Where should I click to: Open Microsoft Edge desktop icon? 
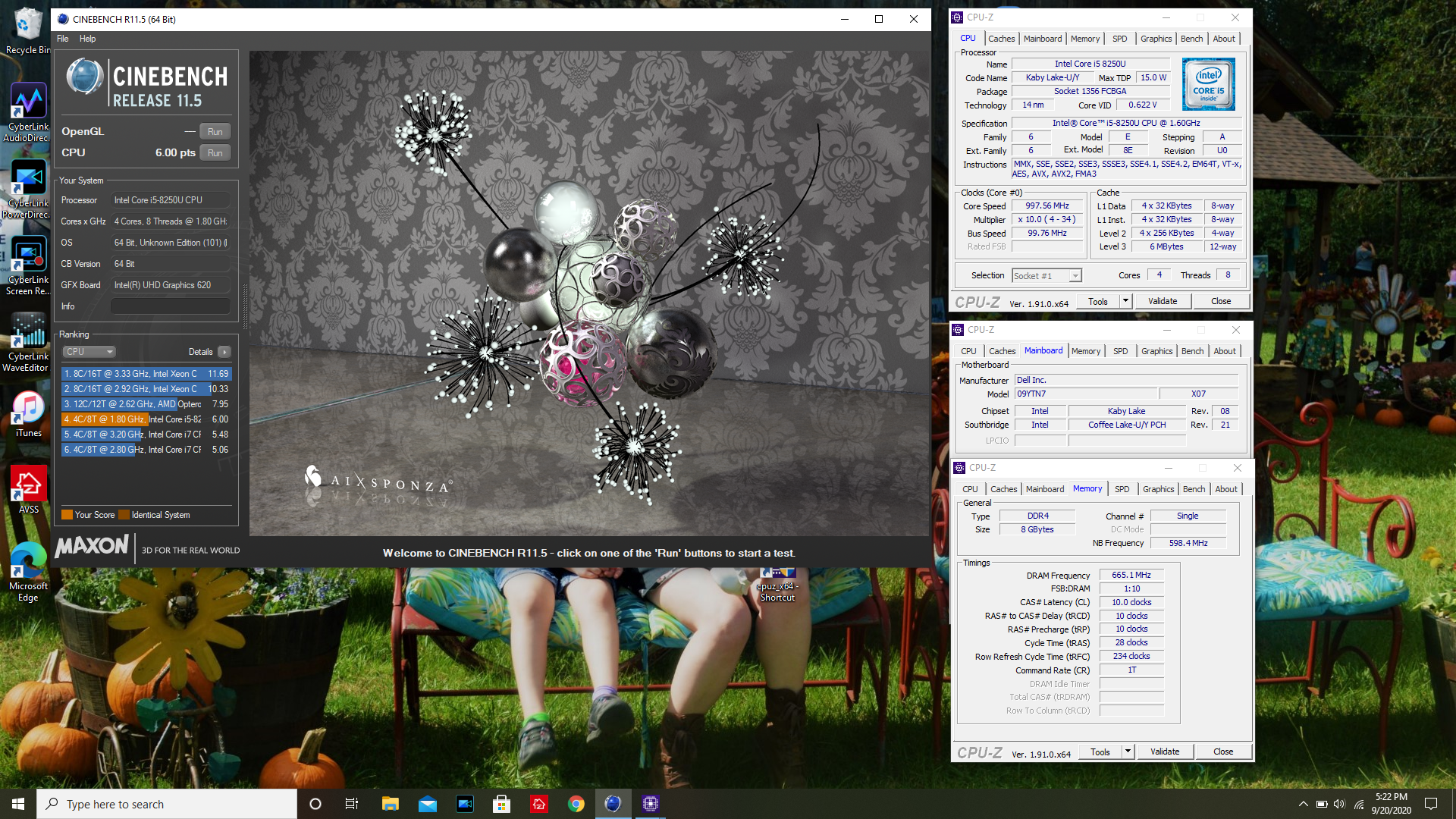pos(28,572)
